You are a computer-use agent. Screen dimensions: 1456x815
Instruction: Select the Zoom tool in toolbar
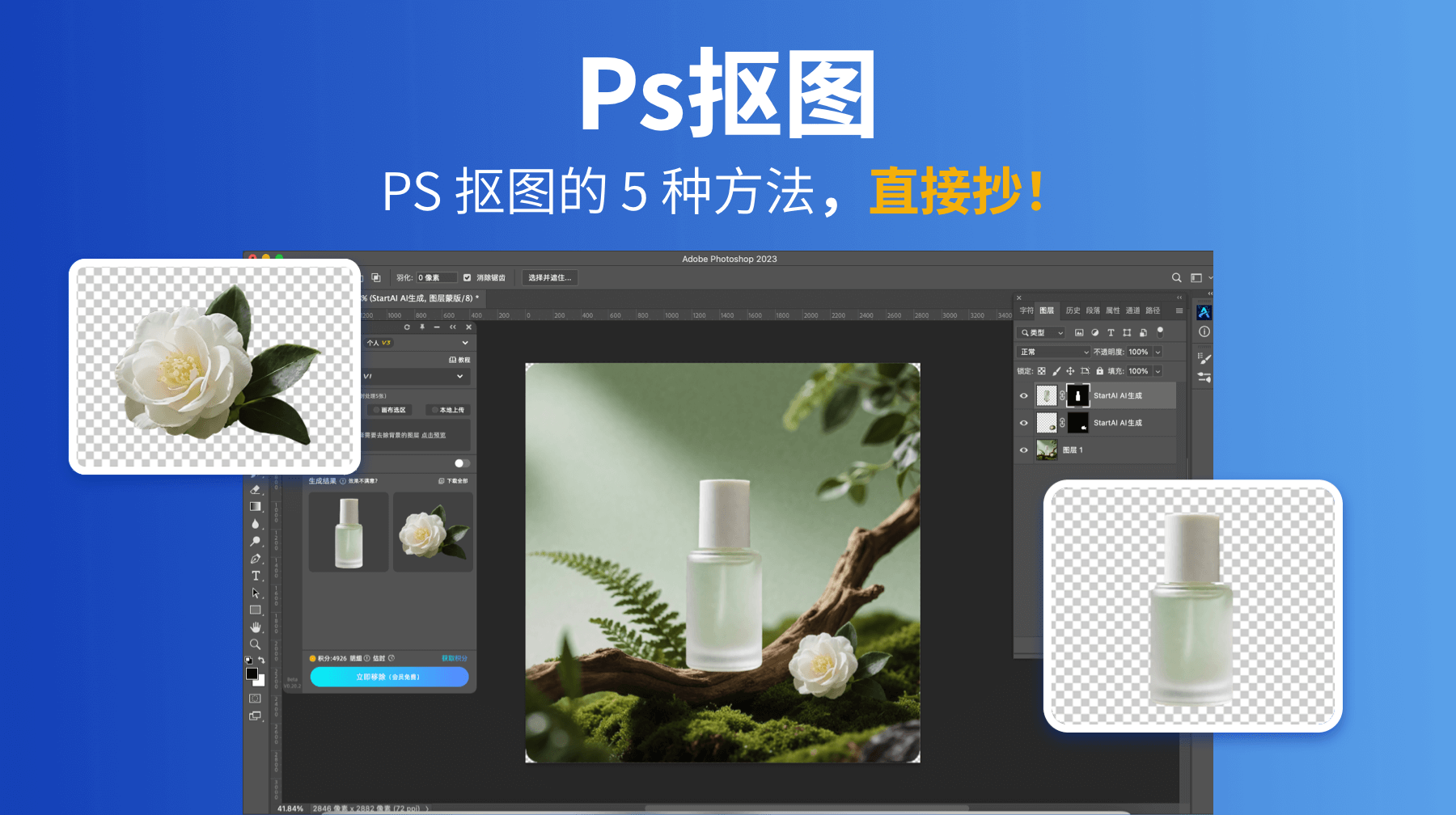(x=256, y=644)
